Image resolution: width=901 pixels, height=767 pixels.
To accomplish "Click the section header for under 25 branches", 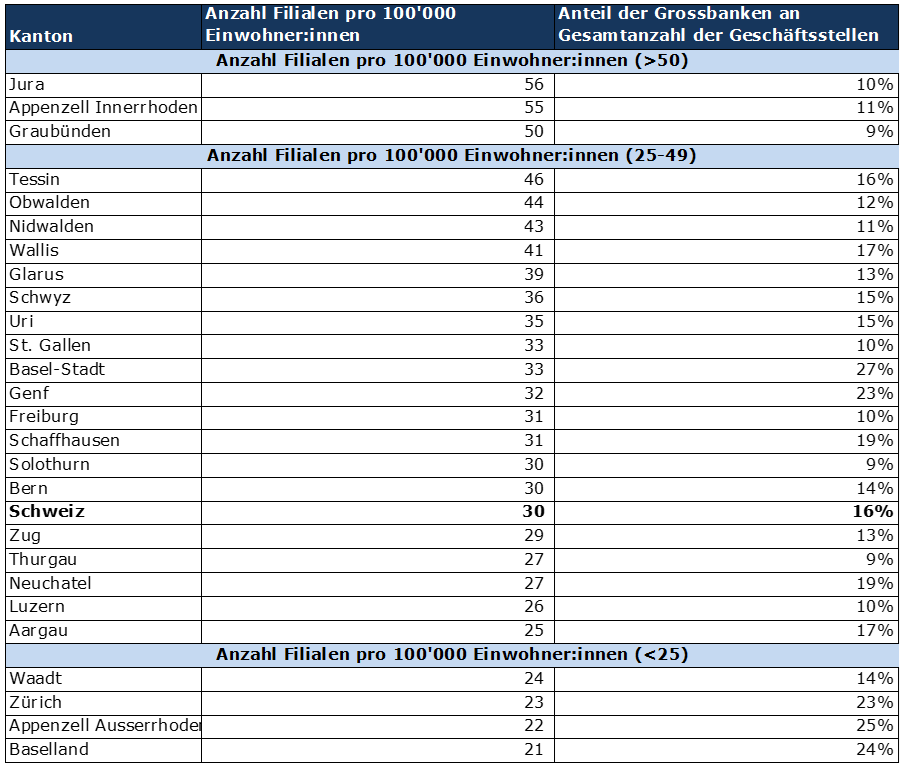I will click(452, 655).
